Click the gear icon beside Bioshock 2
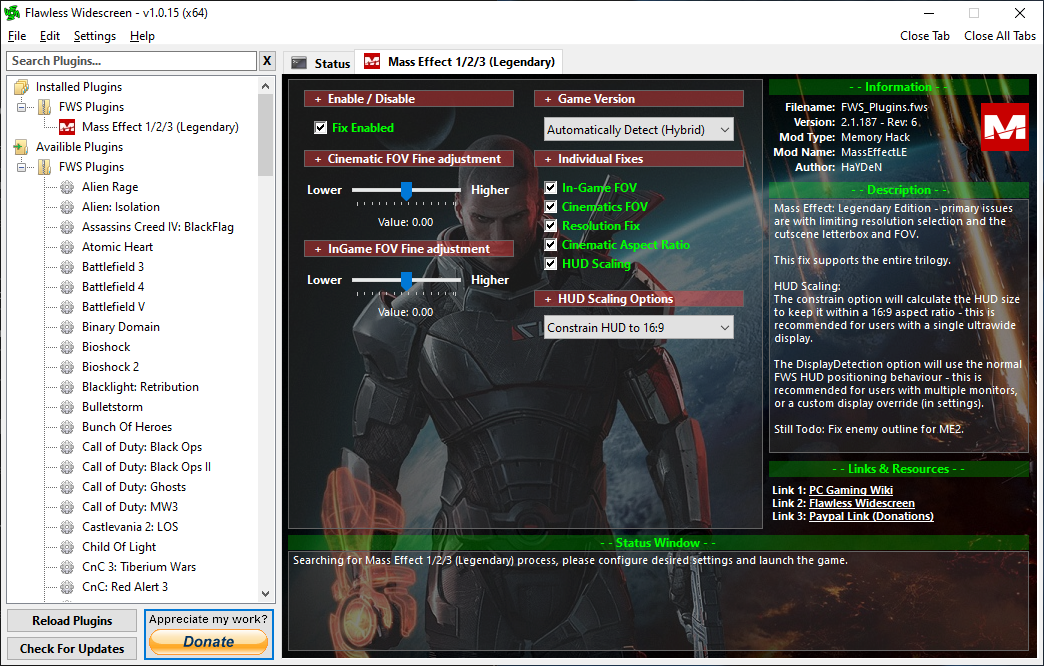Viewport: 1044px width, 666px height. pyautogui.click(x=67, y=367)
